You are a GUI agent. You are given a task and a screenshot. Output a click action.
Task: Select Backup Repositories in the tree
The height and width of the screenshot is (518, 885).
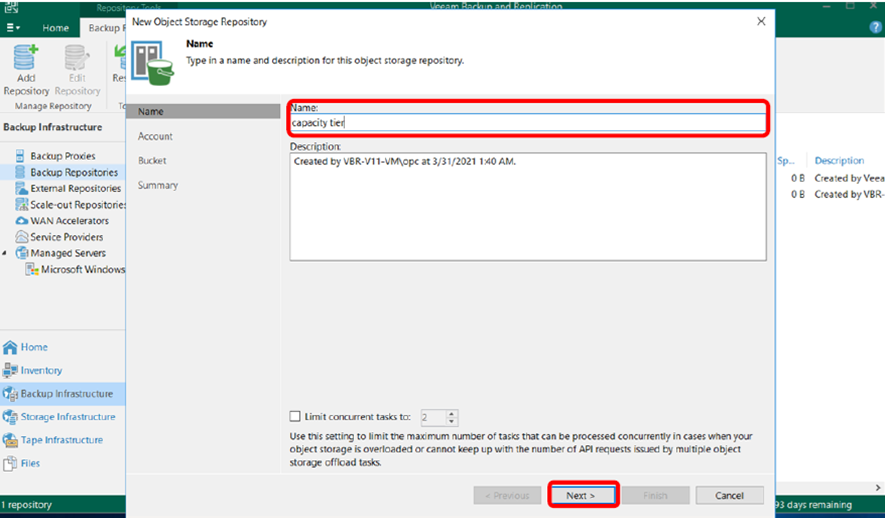click(x=73, y=172)
